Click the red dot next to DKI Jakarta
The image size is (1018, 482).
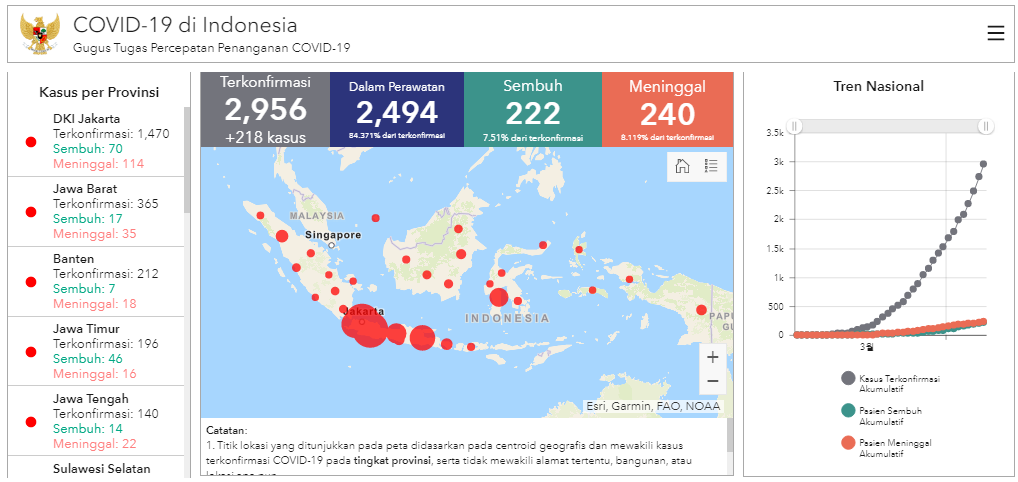31,142
